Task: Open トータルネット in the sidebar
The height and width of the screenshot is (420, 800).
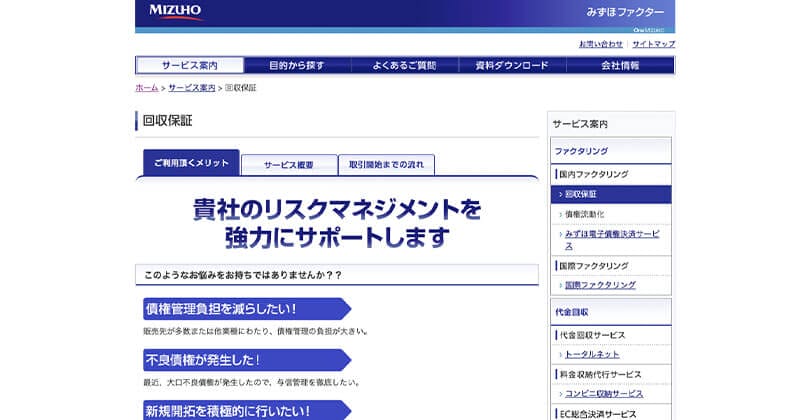Action: pos(592,354)
